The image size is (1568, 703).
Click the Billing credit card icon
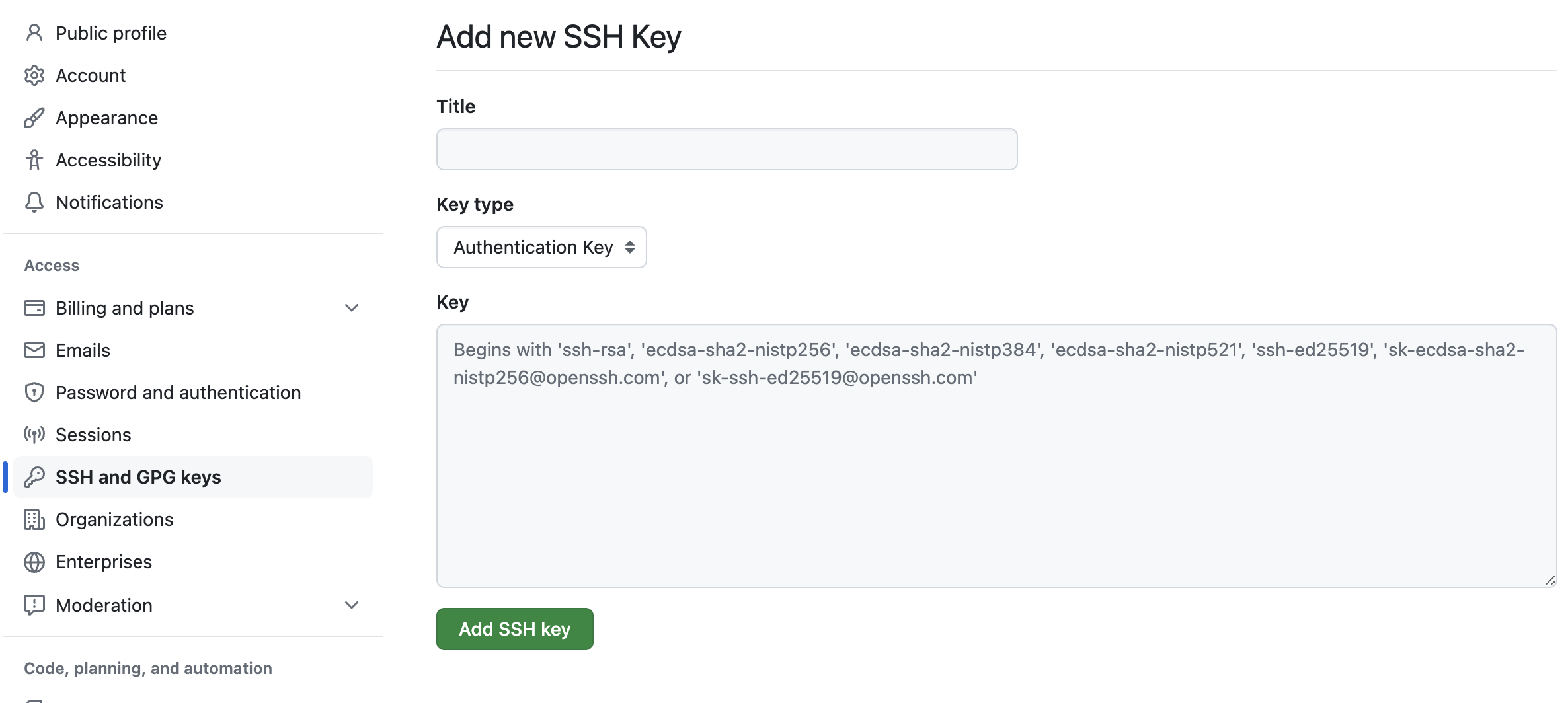[34, 308]
